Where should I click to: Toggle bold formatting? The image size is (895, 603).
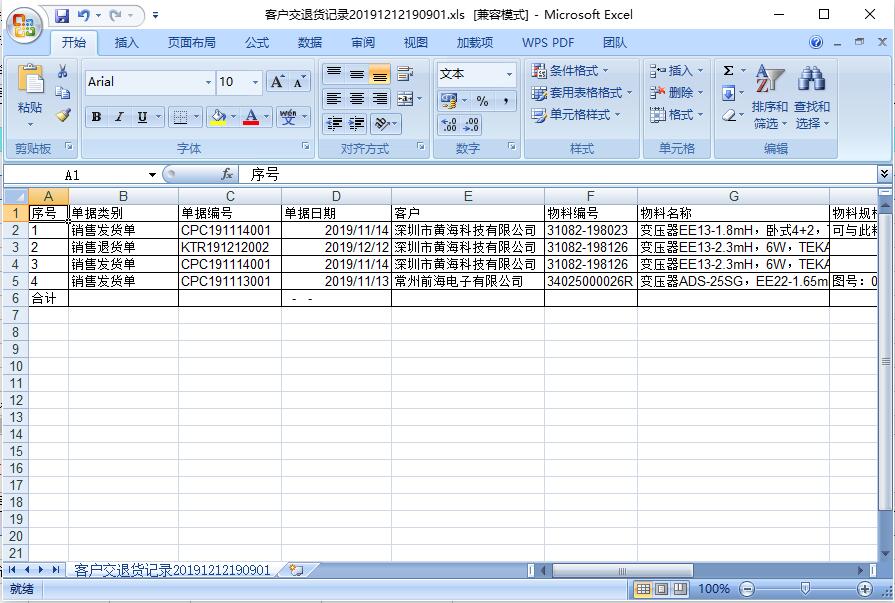96,117
